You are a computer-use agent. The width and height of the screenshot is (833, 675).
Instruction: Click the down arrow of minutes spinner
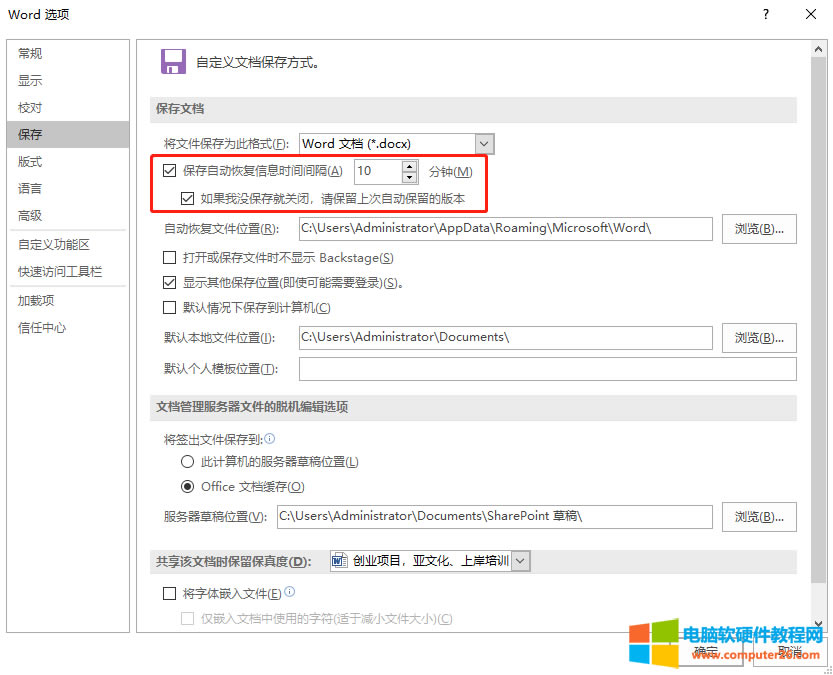tap(409, 178)
